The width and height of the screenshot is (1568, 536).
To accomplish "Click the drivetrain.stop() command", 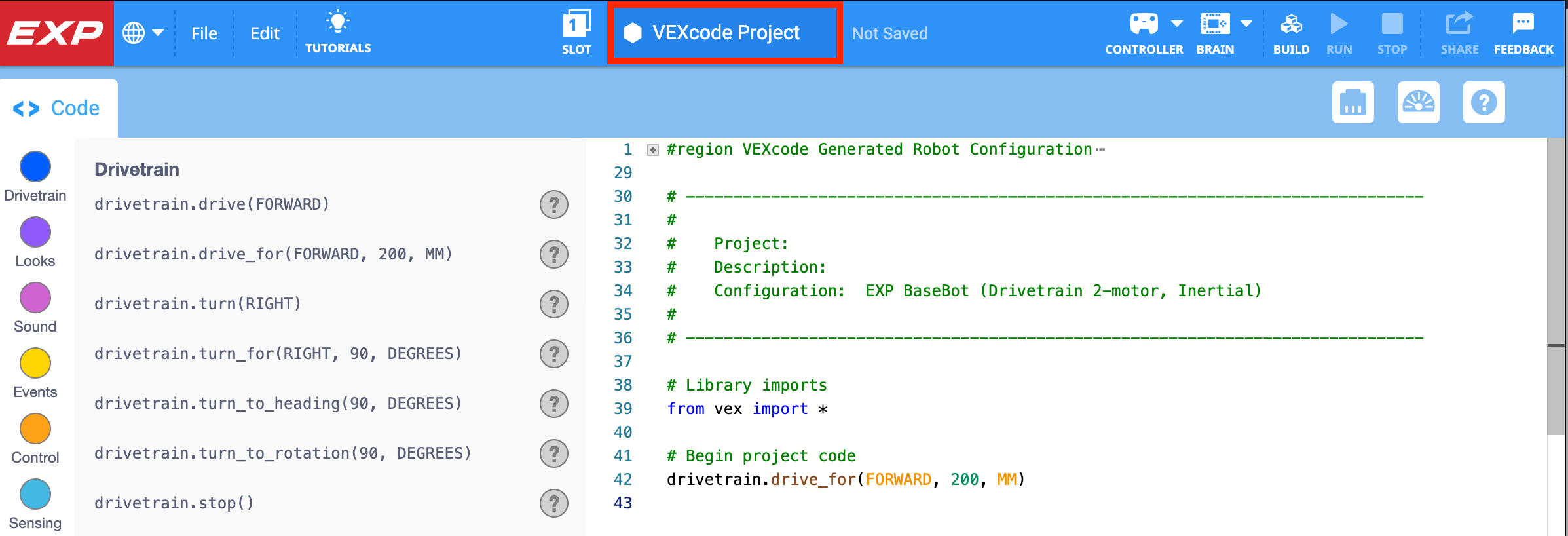I will (x=174, y=503).
